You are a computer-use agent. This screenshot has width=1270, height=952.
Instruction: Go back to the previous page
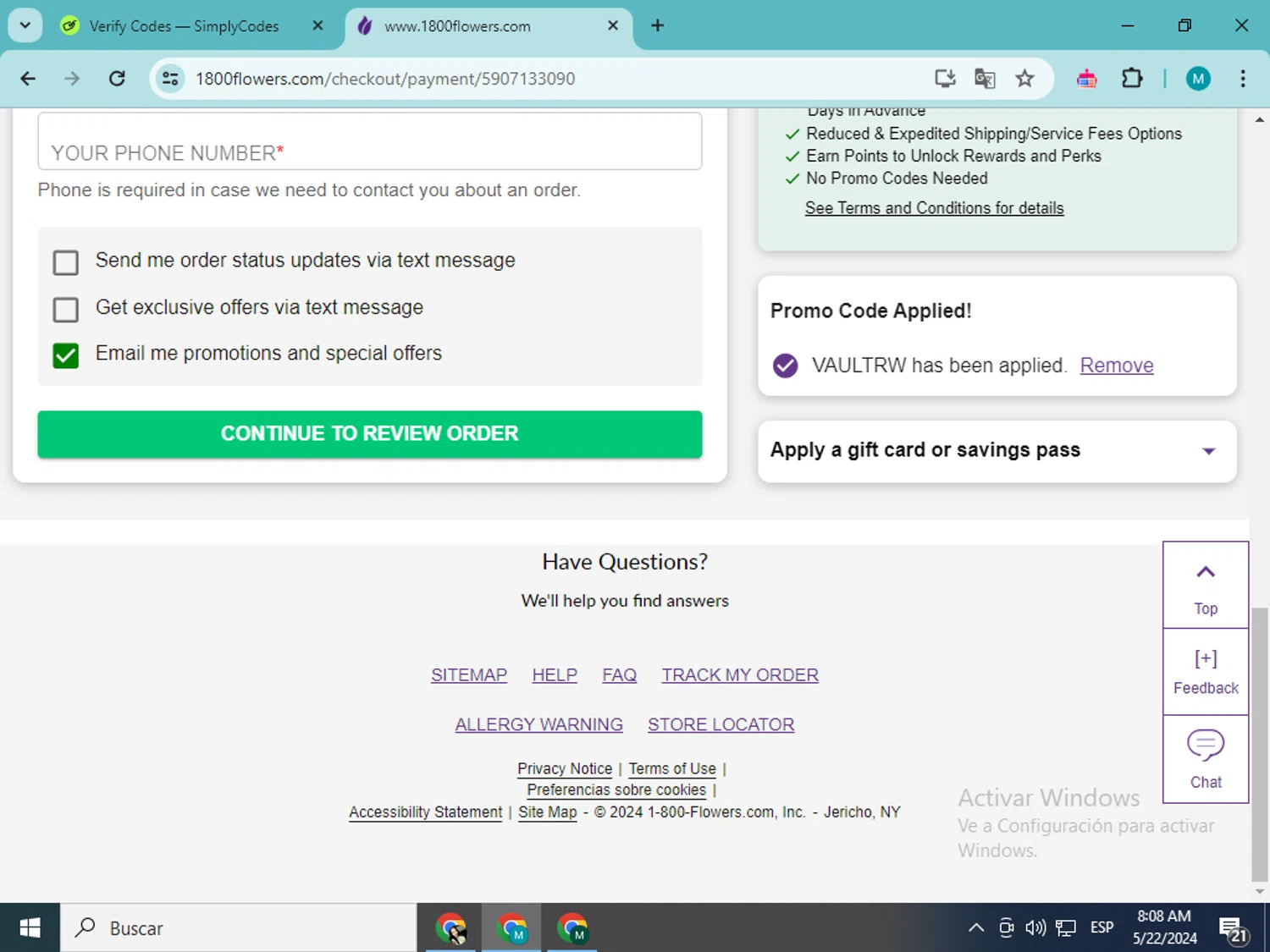28,79
